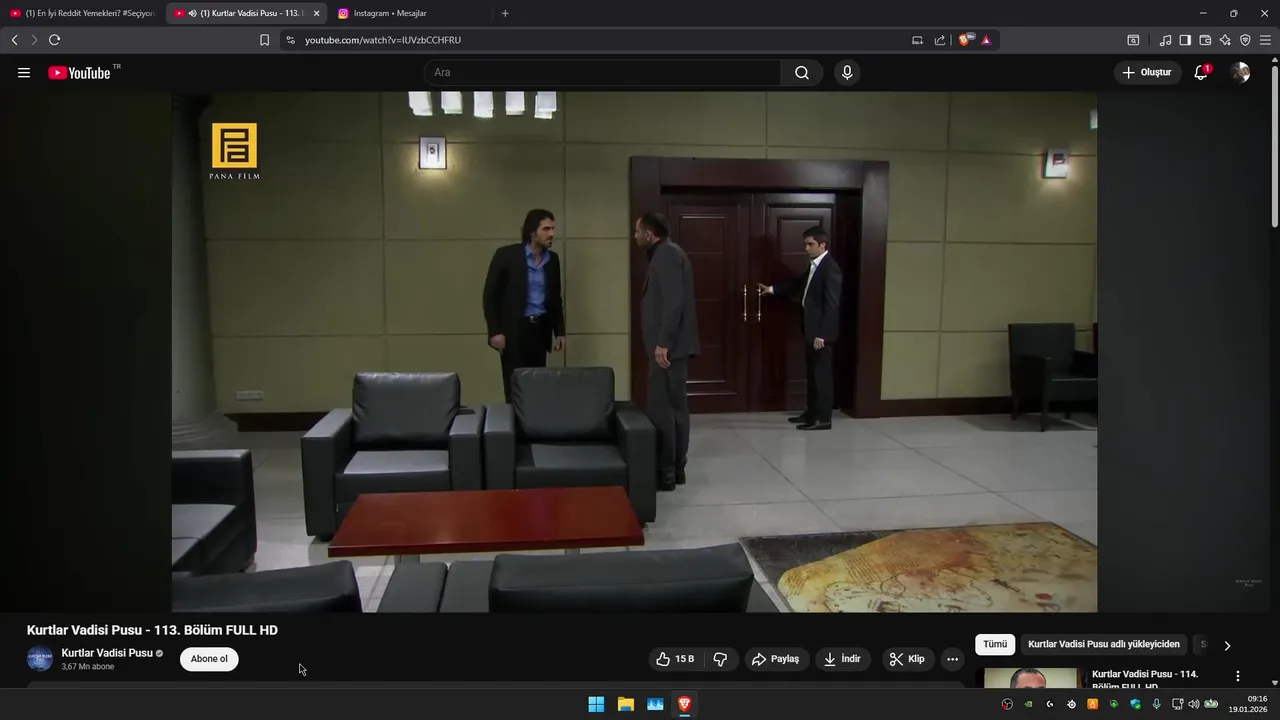Download the video using İndir
1280x720 pixels.
[x=842, y=659]
